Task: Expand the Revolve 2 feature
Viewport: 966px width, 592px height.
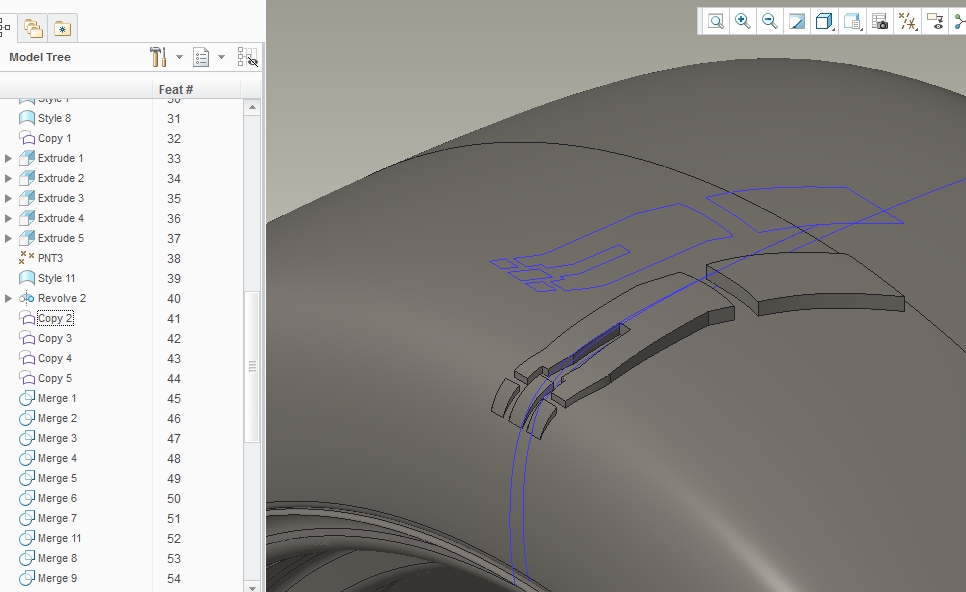Action: tap(8, 298)
